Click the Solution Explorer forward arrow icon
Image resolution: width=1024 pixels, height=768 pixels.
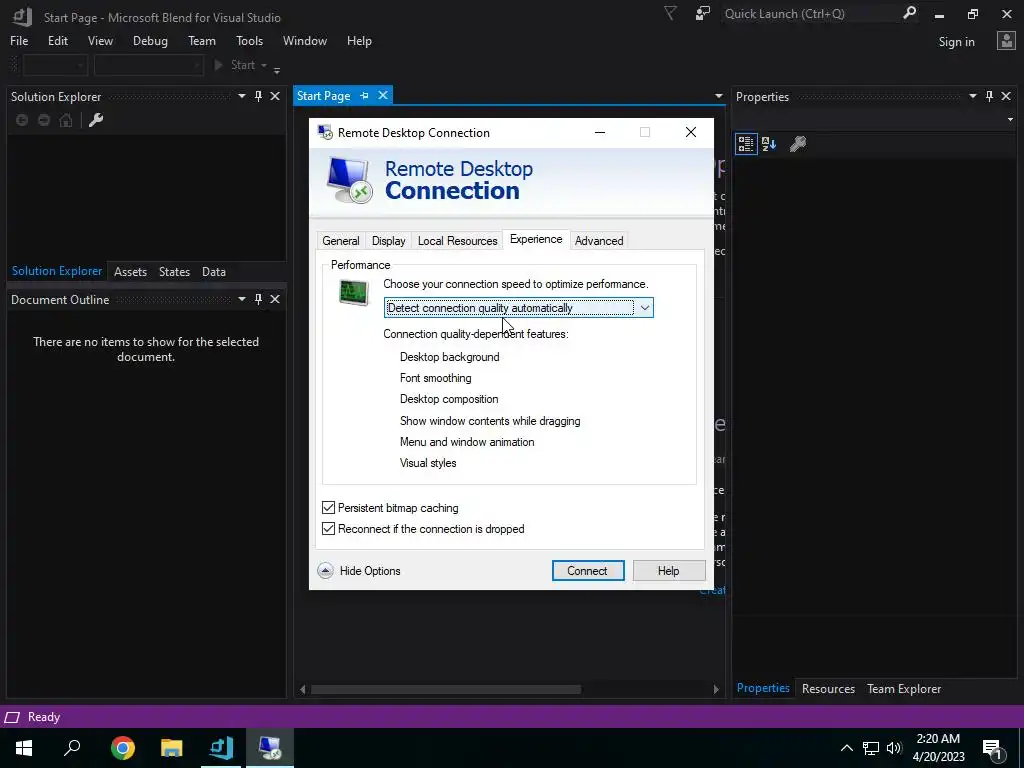[x=44, y=120]
